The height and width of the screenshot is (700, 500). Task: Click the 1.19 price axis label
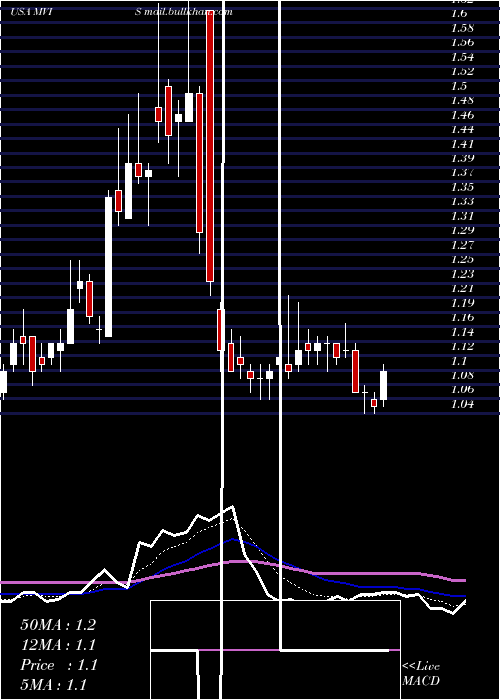(x=462, y=303)
